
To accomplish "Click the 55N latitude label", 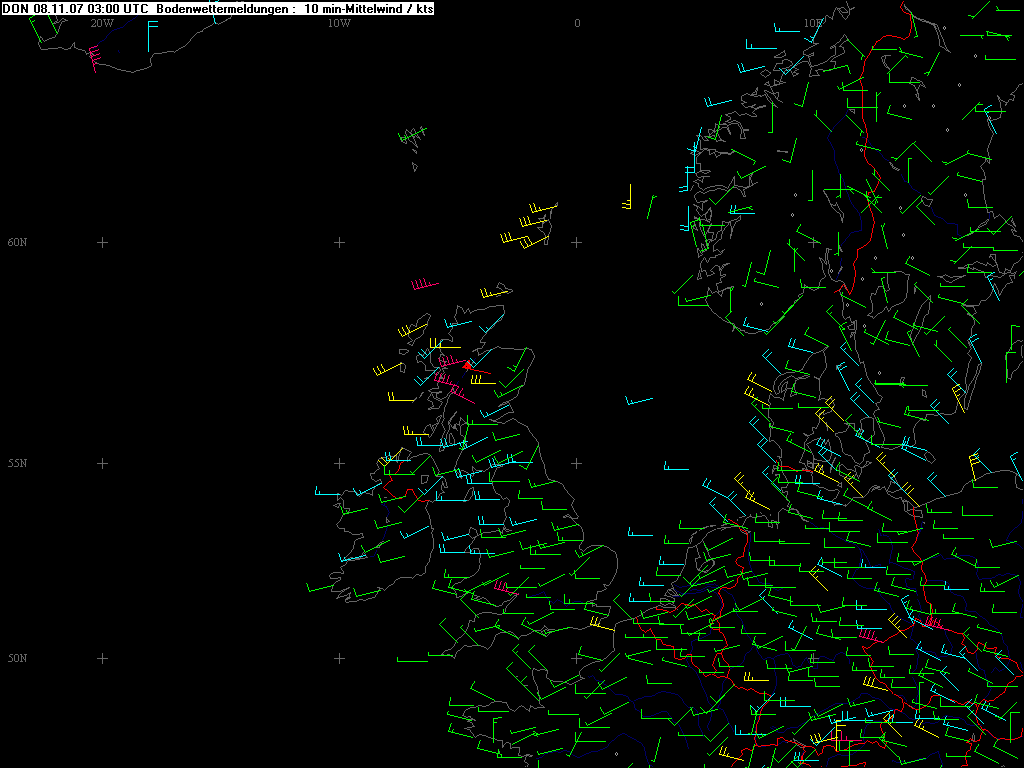I will (x=17, y=463).
